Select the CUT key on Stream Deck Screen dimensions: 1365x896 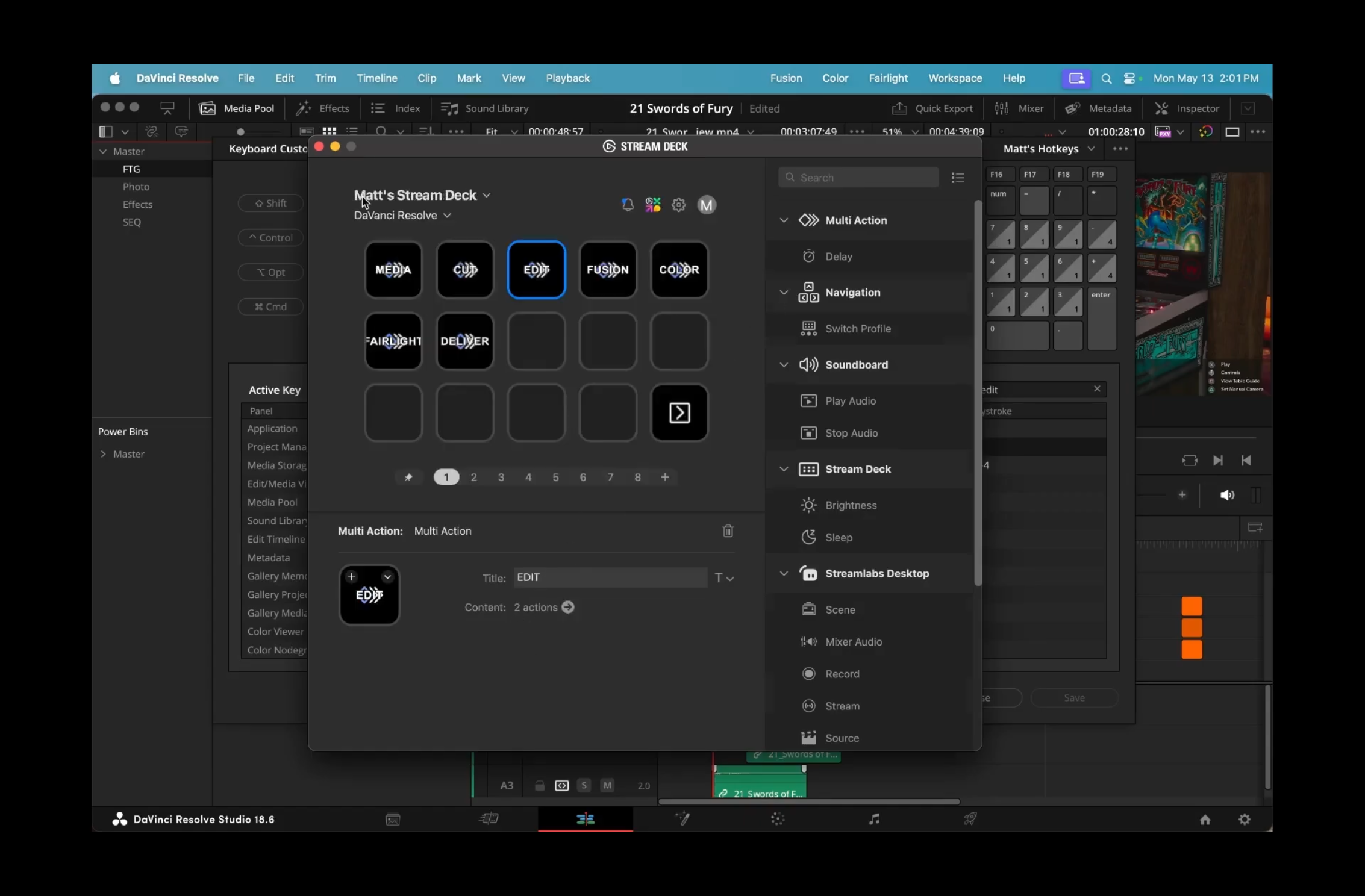coord(465,270)
